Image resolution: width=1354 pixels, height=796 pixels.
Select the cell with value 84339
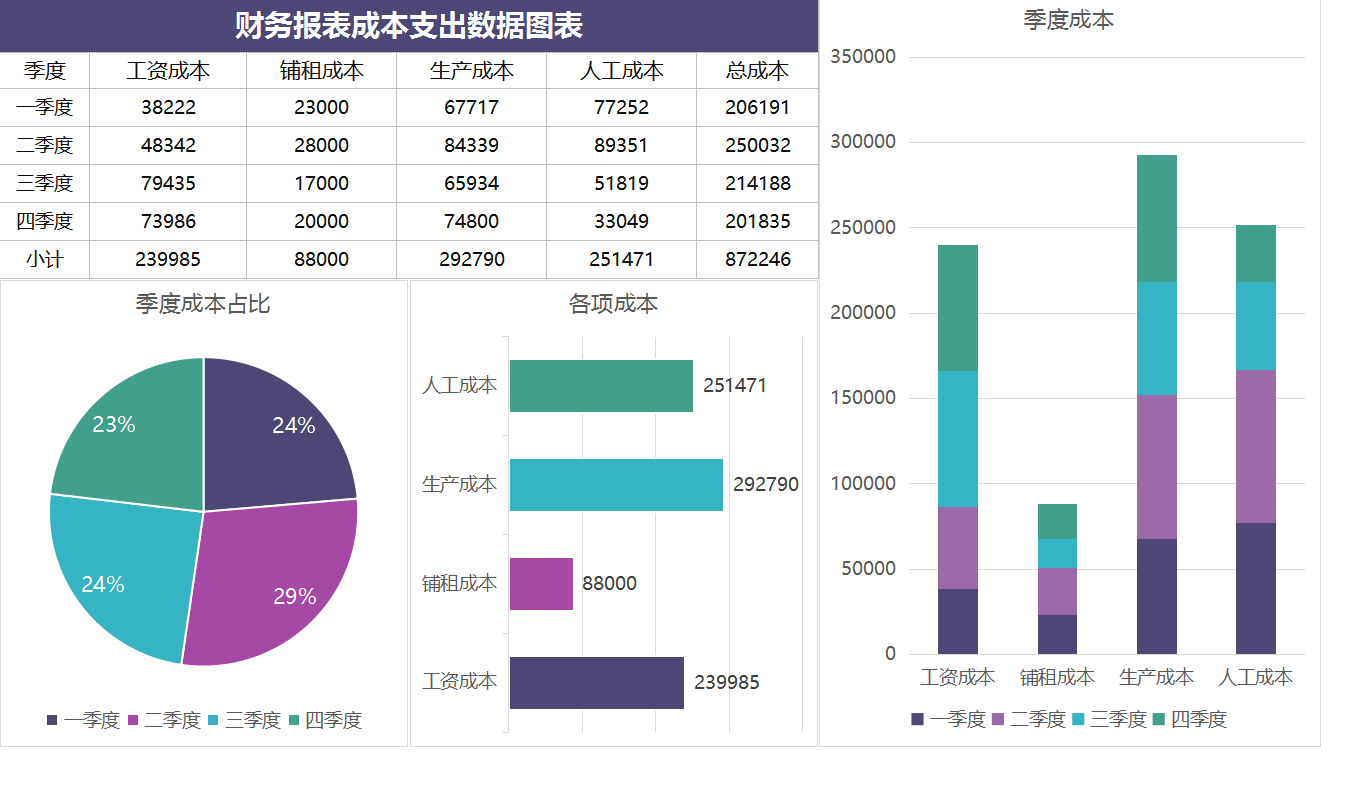472,146
